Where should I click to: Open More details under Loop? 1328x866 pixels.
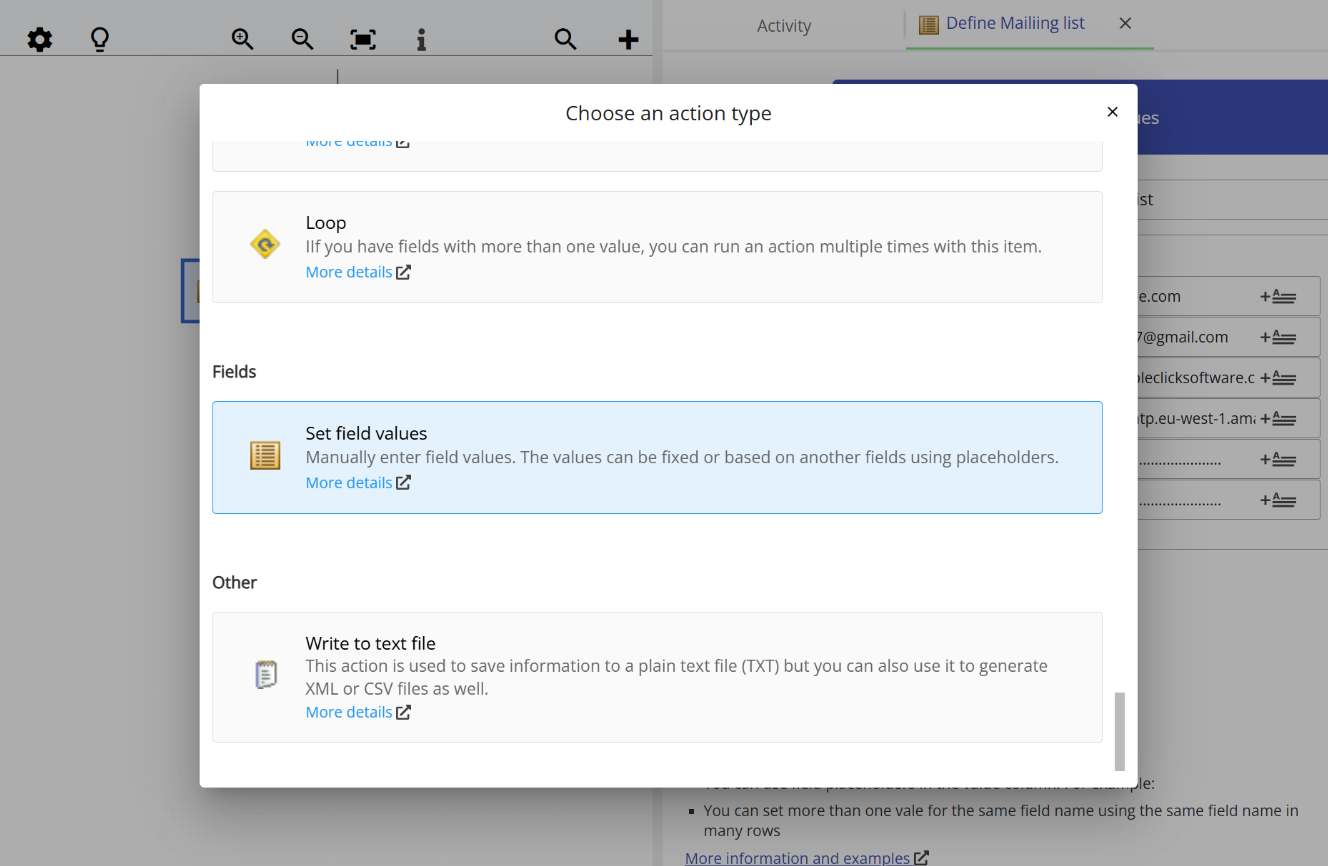coord(349,271)
